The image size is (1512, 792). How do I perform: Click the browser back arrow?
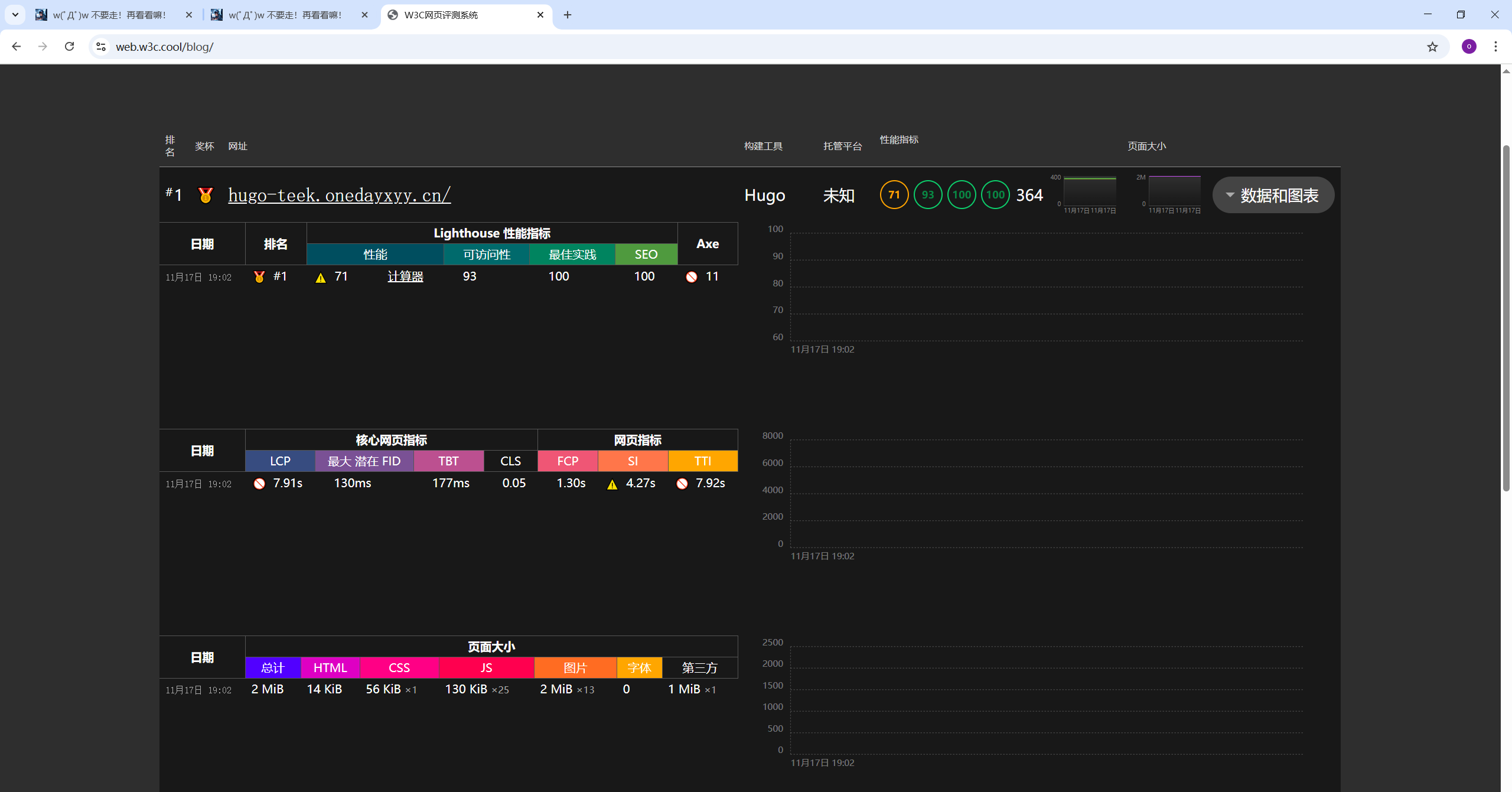pyautogui.click(x=17, y=47)
